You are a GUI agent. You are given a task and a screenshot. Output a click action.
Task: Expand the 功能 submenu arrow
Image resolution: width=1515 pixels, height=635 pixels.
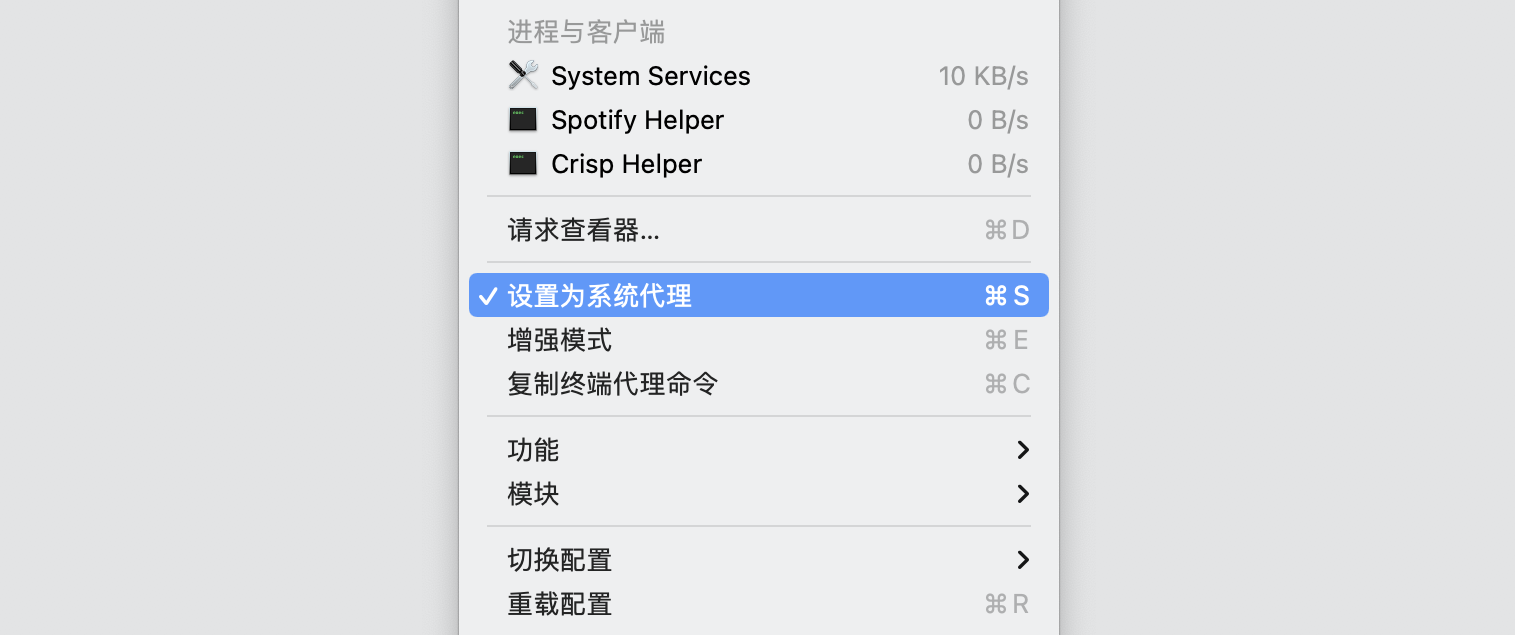pyautogui.click(x=1022, y=450)
